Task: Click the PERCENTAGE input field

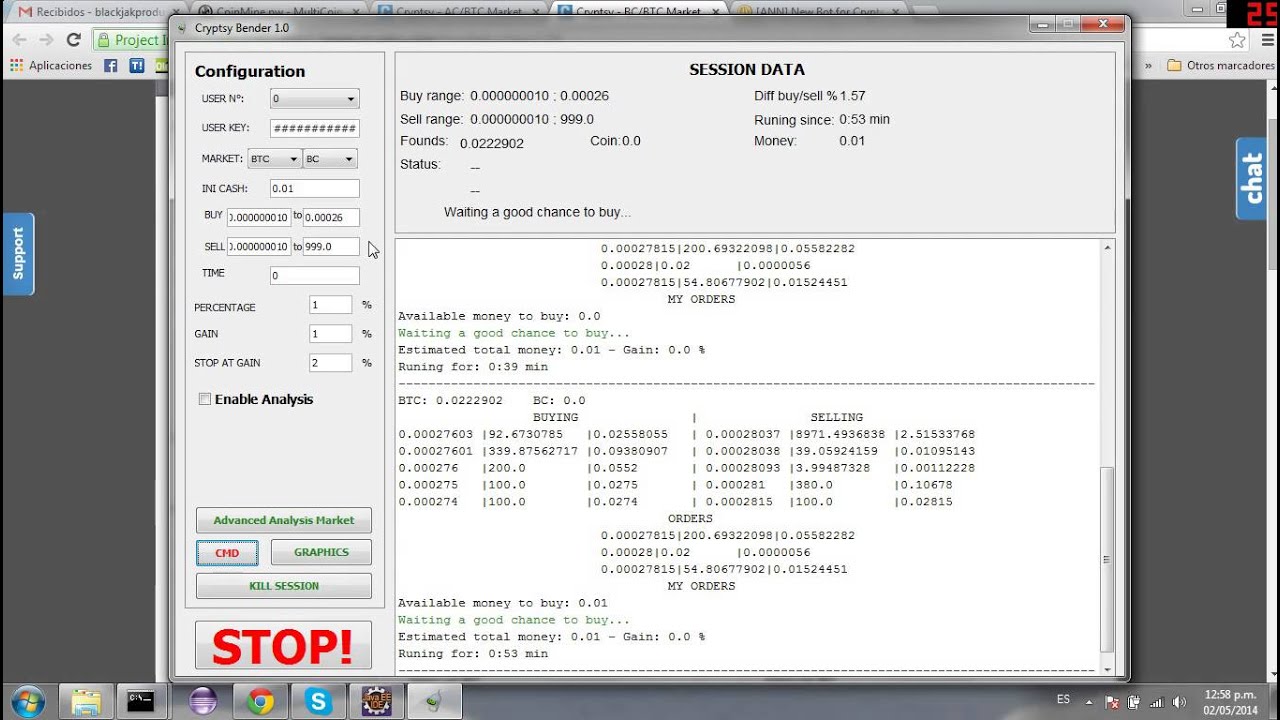Action: tap(330, 305)
